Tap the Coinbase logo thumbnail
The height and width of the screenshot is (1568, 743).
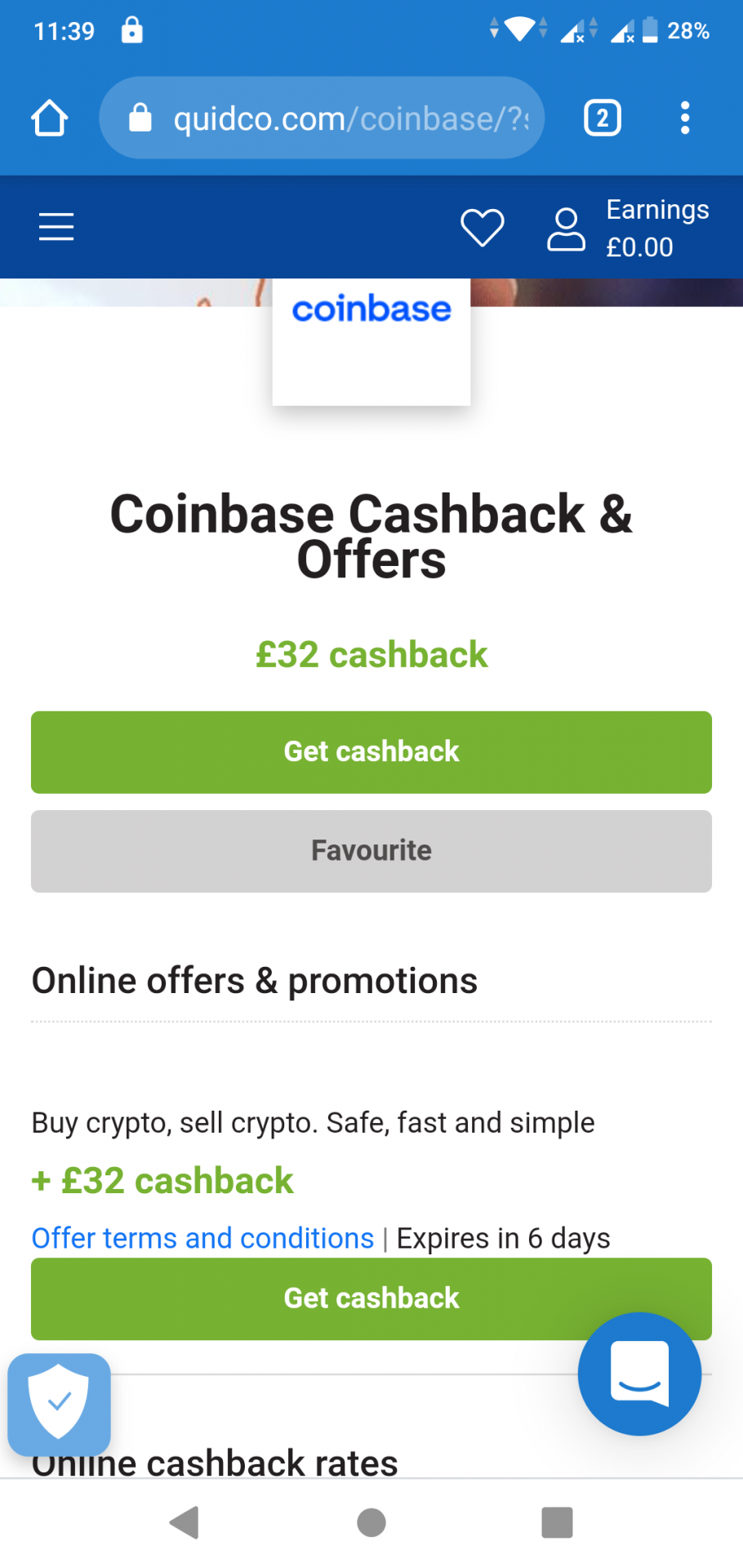(x=371, y=341)
